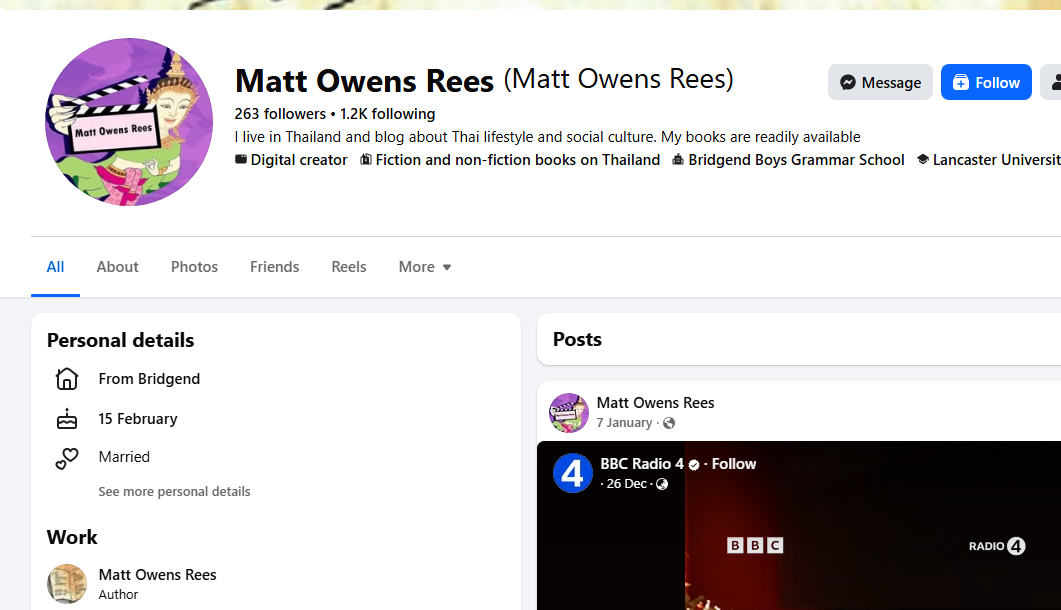
Task: Open the Reels tab
Action: click(348, 267)
